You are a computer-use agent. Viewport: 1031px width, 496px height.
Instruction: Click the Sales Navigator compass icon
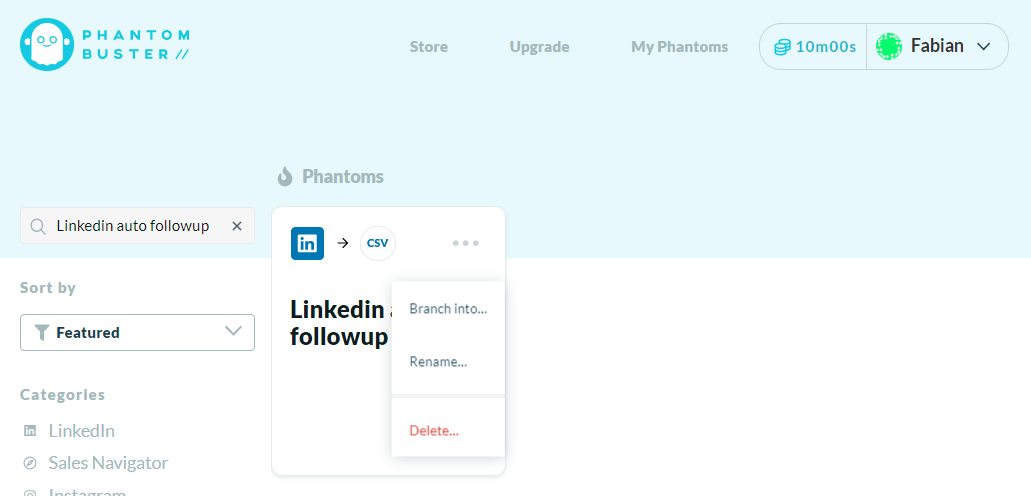30,463
